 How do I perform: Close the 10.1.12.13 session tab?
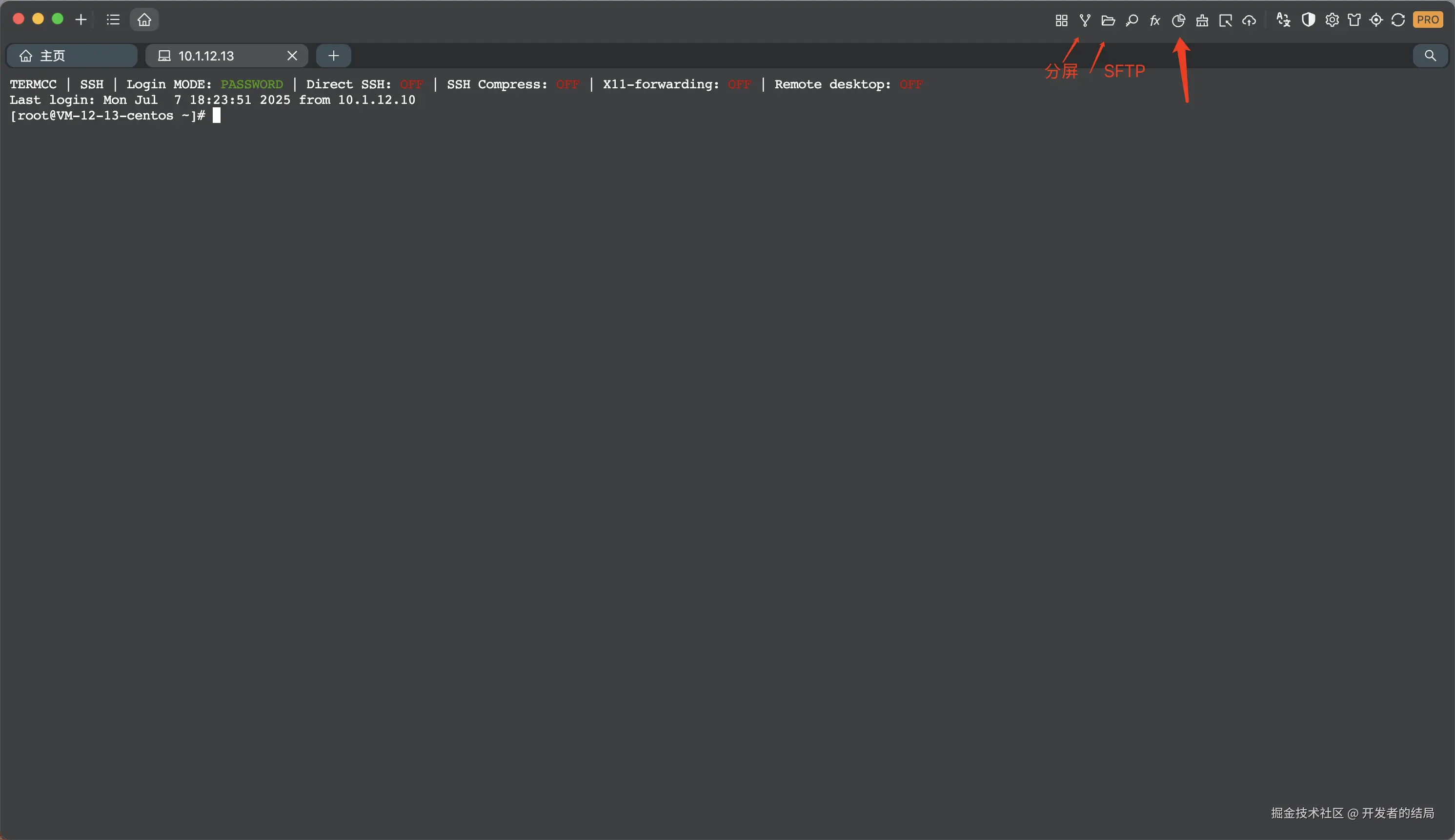[292, 56]
